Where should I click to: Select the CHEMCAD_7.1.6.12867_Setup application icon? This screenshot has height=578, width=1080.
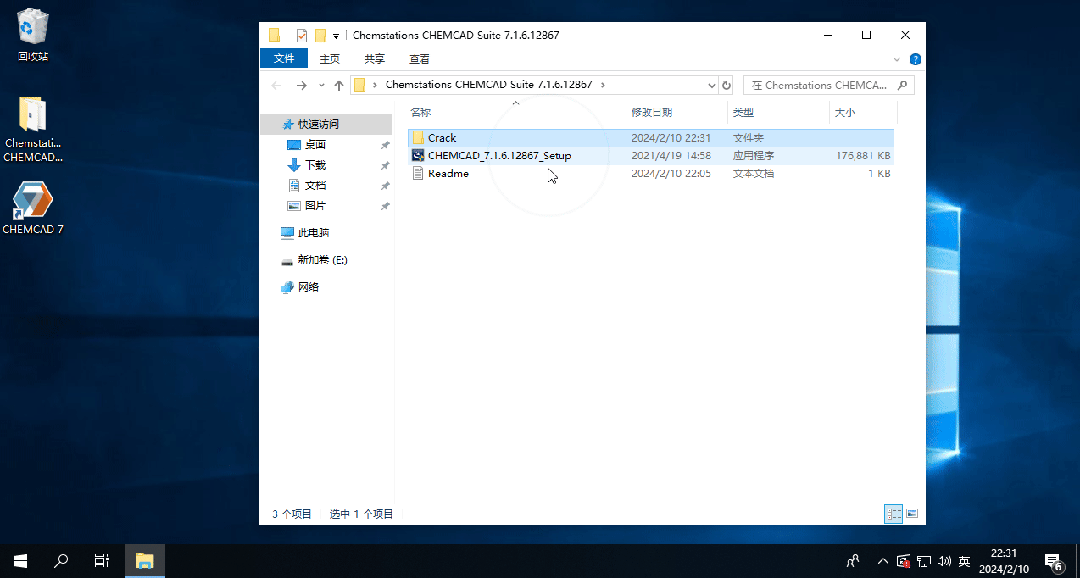[x=418, y=156]
